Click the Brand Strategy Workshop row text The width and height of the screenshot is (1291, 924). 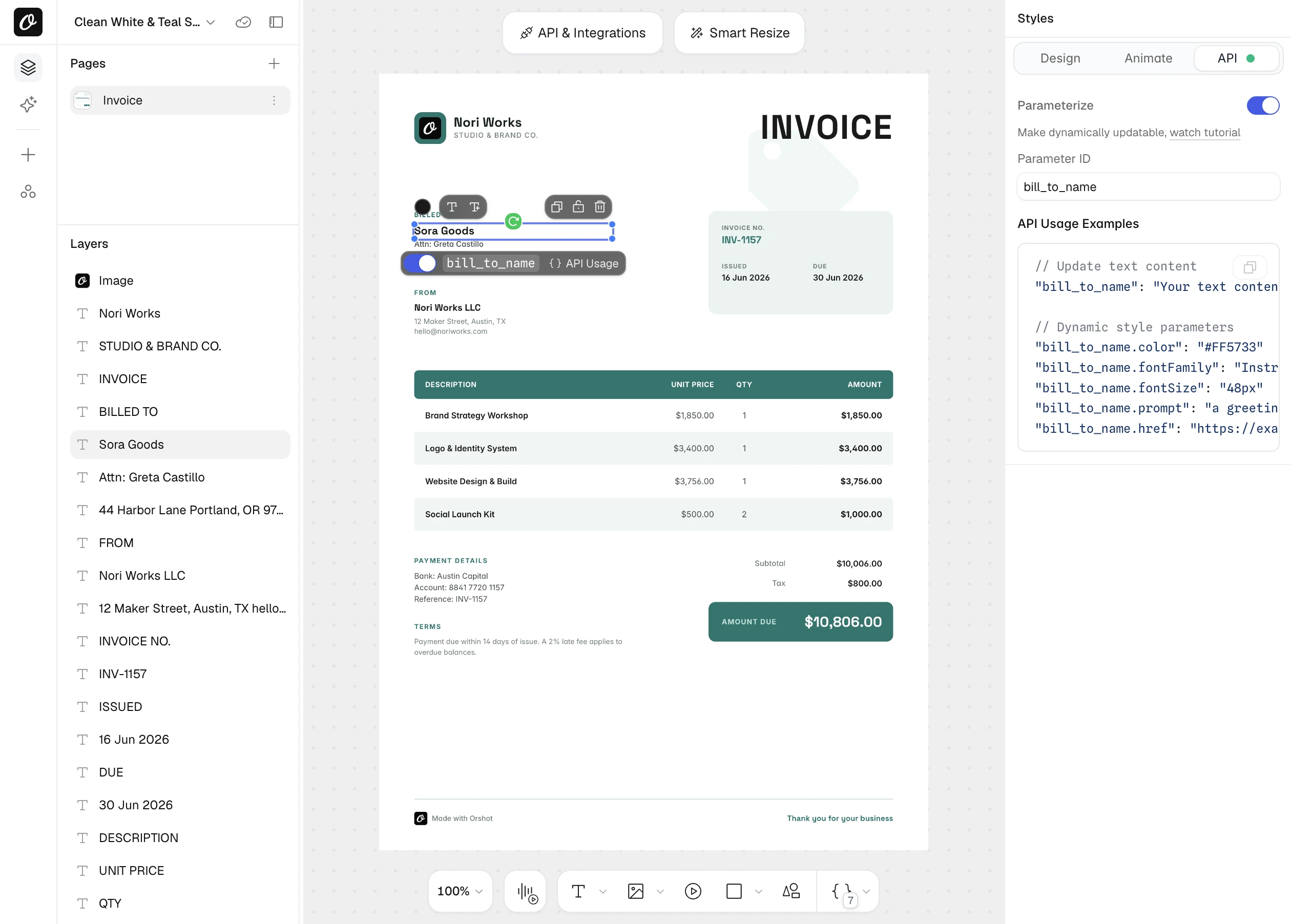point(476,415)
